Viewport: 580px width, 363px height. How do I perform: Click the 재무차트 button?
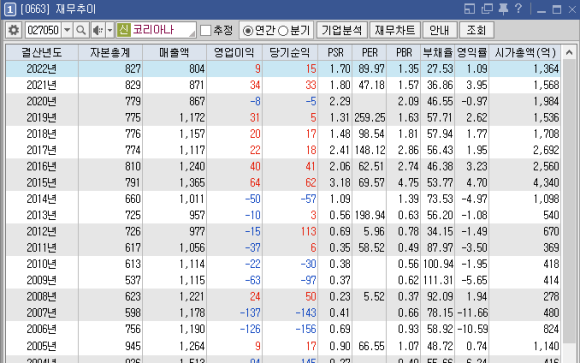click(395, 30)
